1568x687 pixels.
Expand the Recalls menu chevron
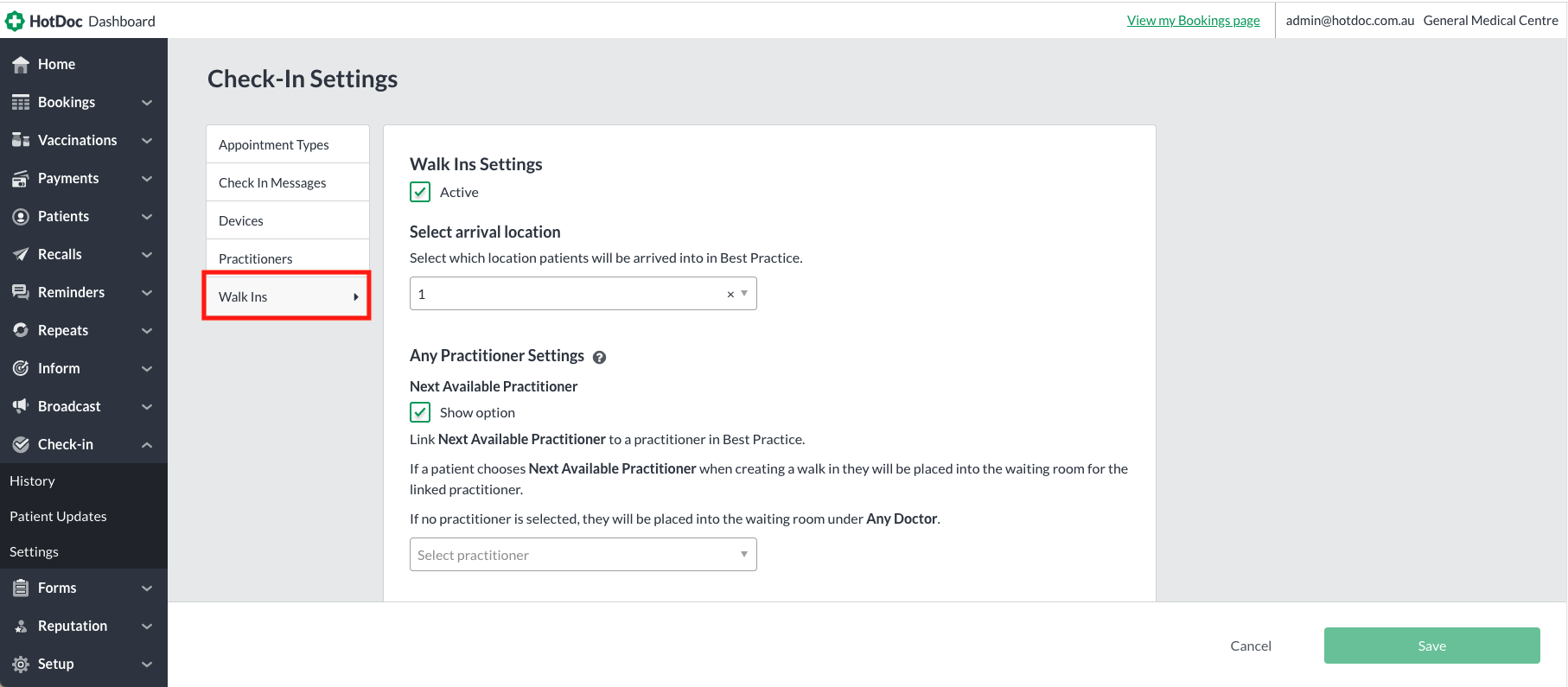click(x=147, y=255)
